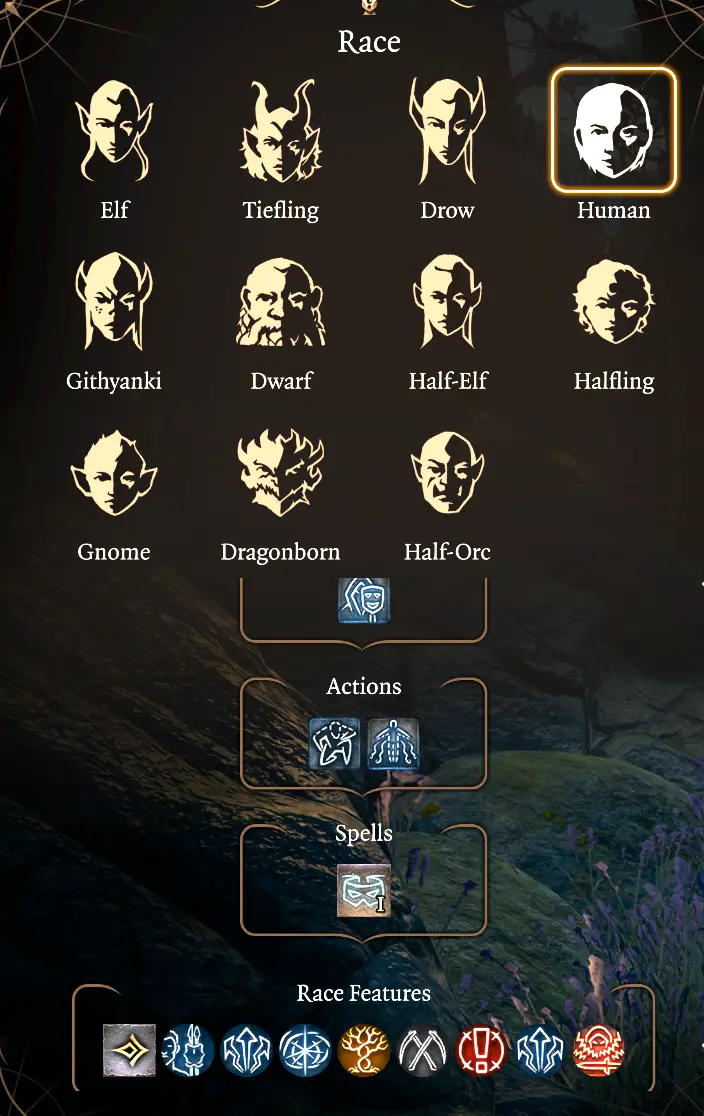Image resolution: width=704 pixels, height=1116 pixels.
Task: Click the crossed pickaxes race feature icon
Action: 422,1051
